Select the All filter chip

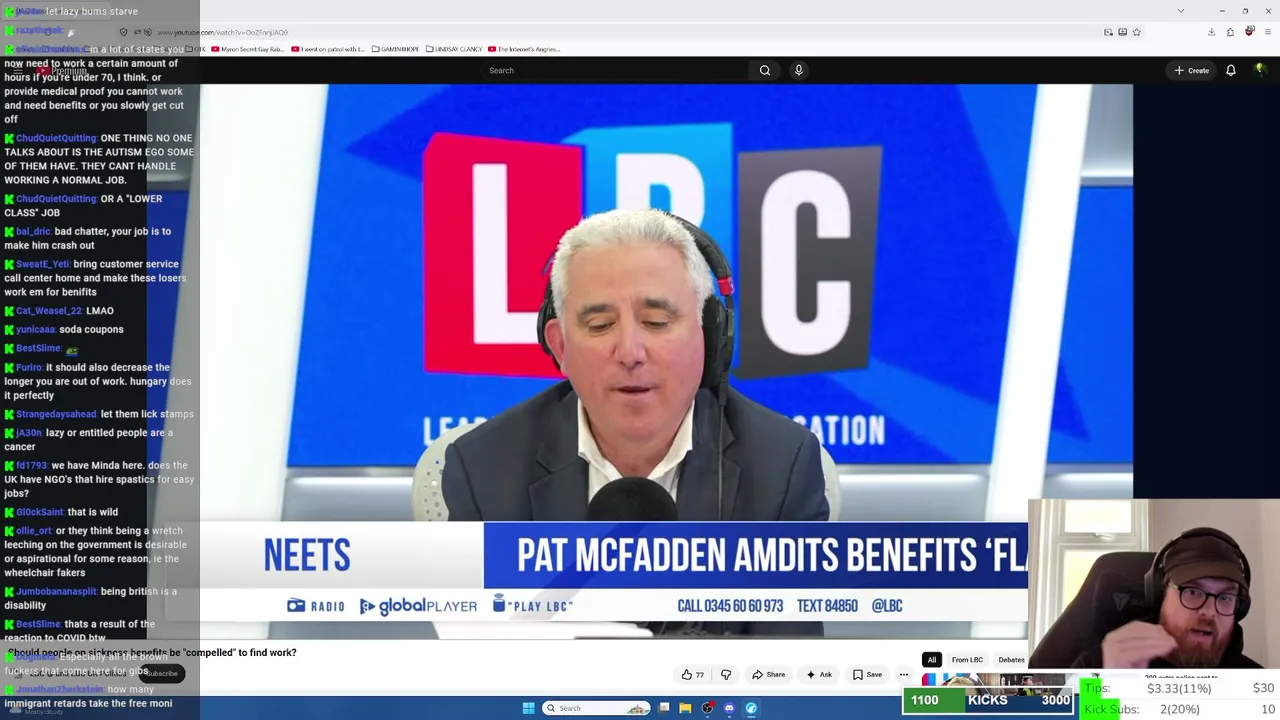(931, 660)
